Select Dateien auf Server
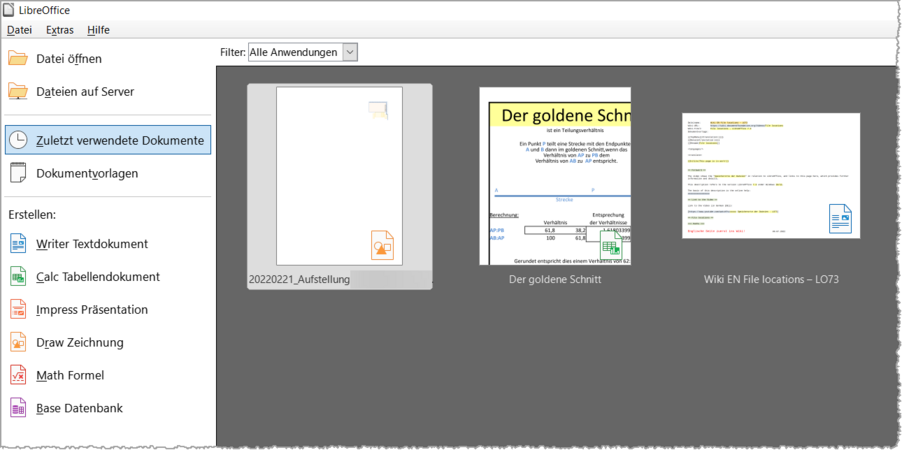This screenshot has width=902, height=450. 85,91
